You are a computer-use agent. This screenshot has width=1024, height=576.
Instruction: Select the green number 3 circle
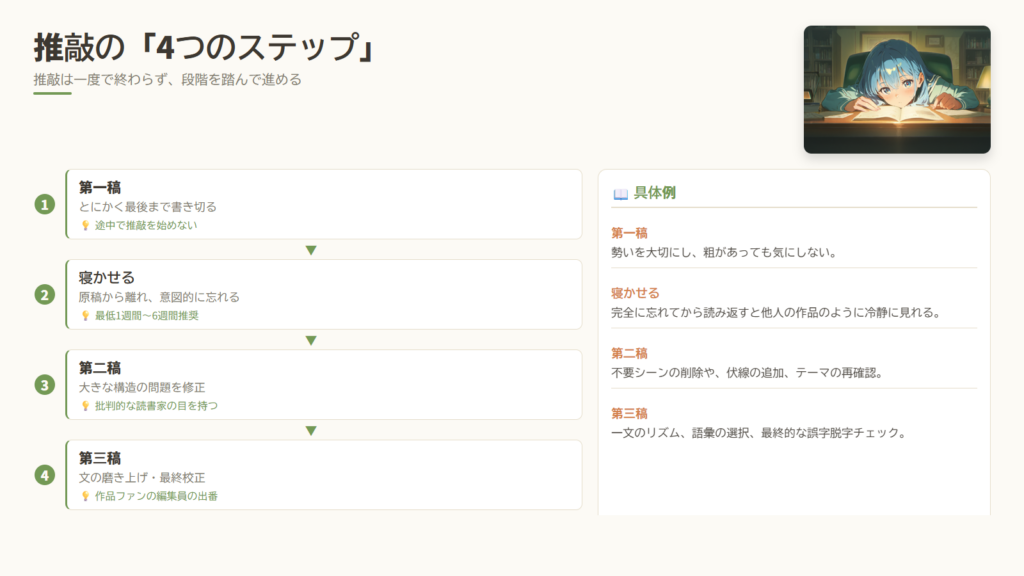pos(44,384)
